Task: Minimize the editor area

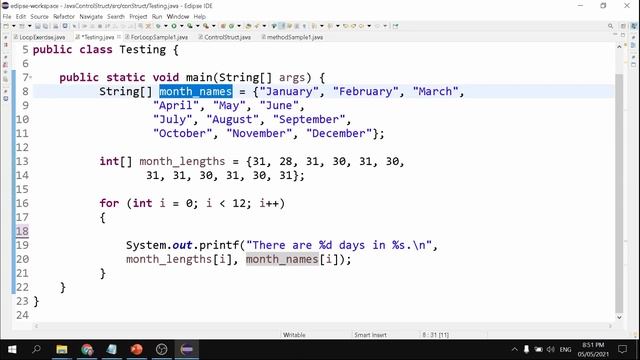Action: coord(615,35)
